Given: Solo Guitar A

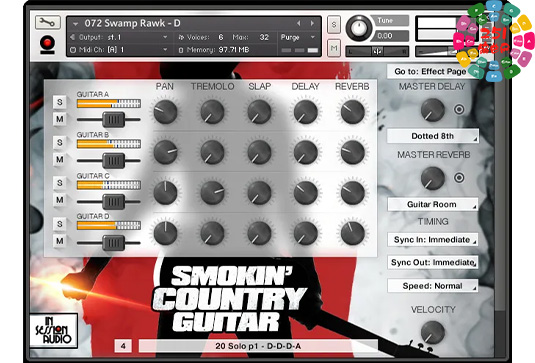Looking at the screenshot, I should tap(60, 102).
